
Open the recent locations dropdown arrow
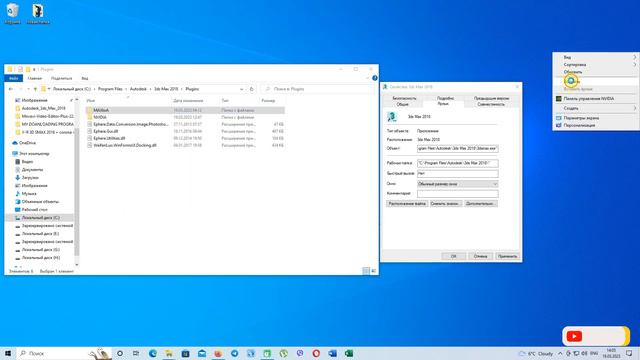click(28, 89)
